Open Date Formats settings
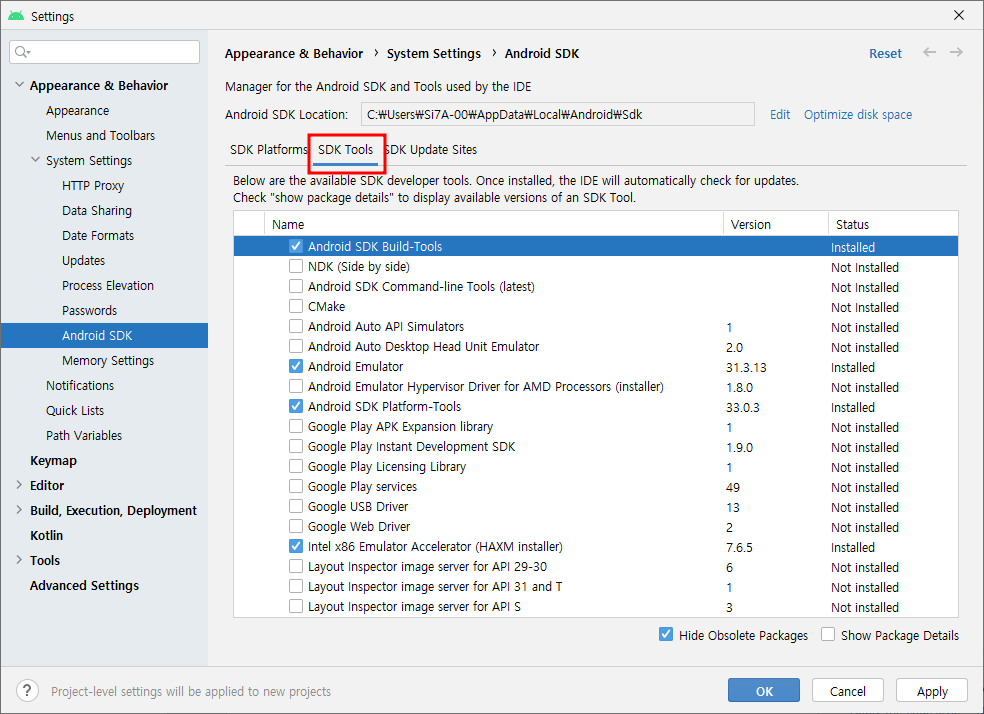This screenshot has width=984, height=714. (98, 235)
